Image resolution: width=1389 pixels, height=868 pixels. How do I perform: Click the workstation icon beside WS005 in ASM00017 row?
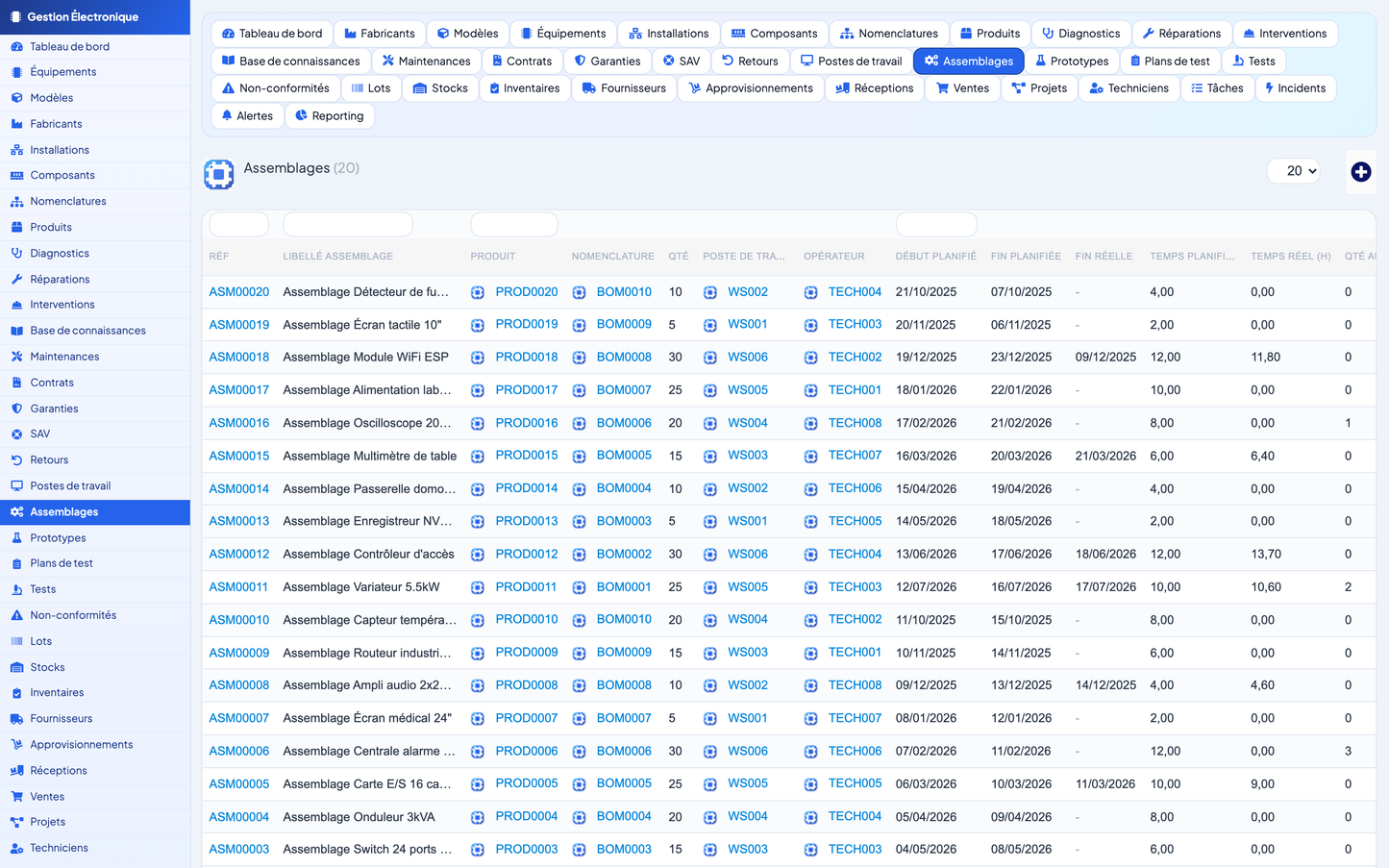pyautogui.click(x=709, y=390)
